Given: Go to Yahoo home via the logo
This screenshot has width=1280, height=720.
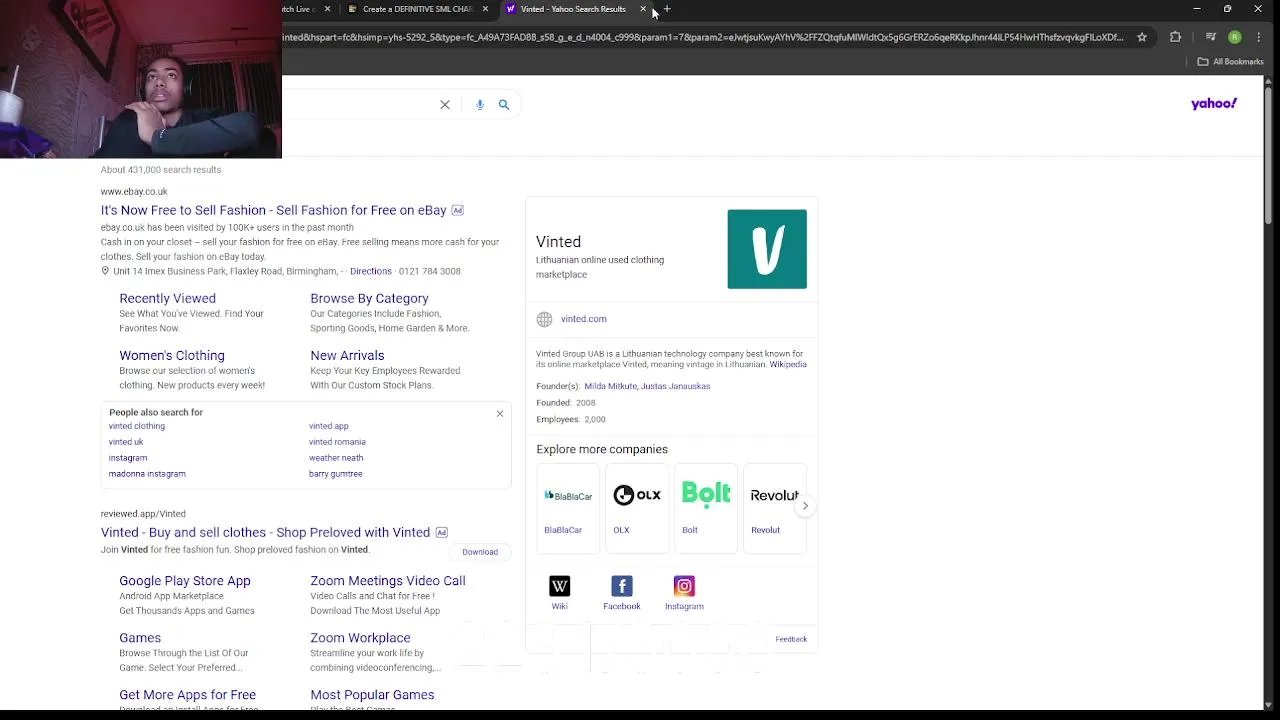Looking at the screenshot, I should [x=1214, y=103].
